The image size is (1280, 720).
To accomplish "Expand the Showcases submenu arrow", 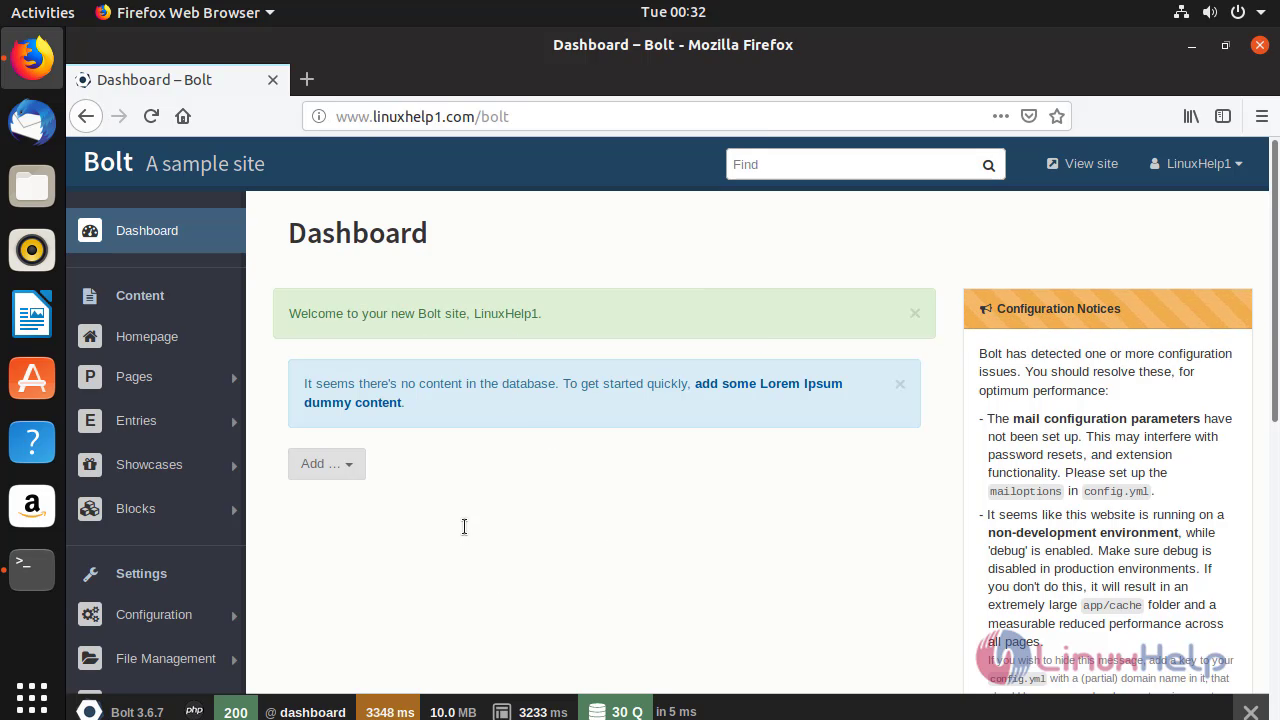I will [234, 466].
